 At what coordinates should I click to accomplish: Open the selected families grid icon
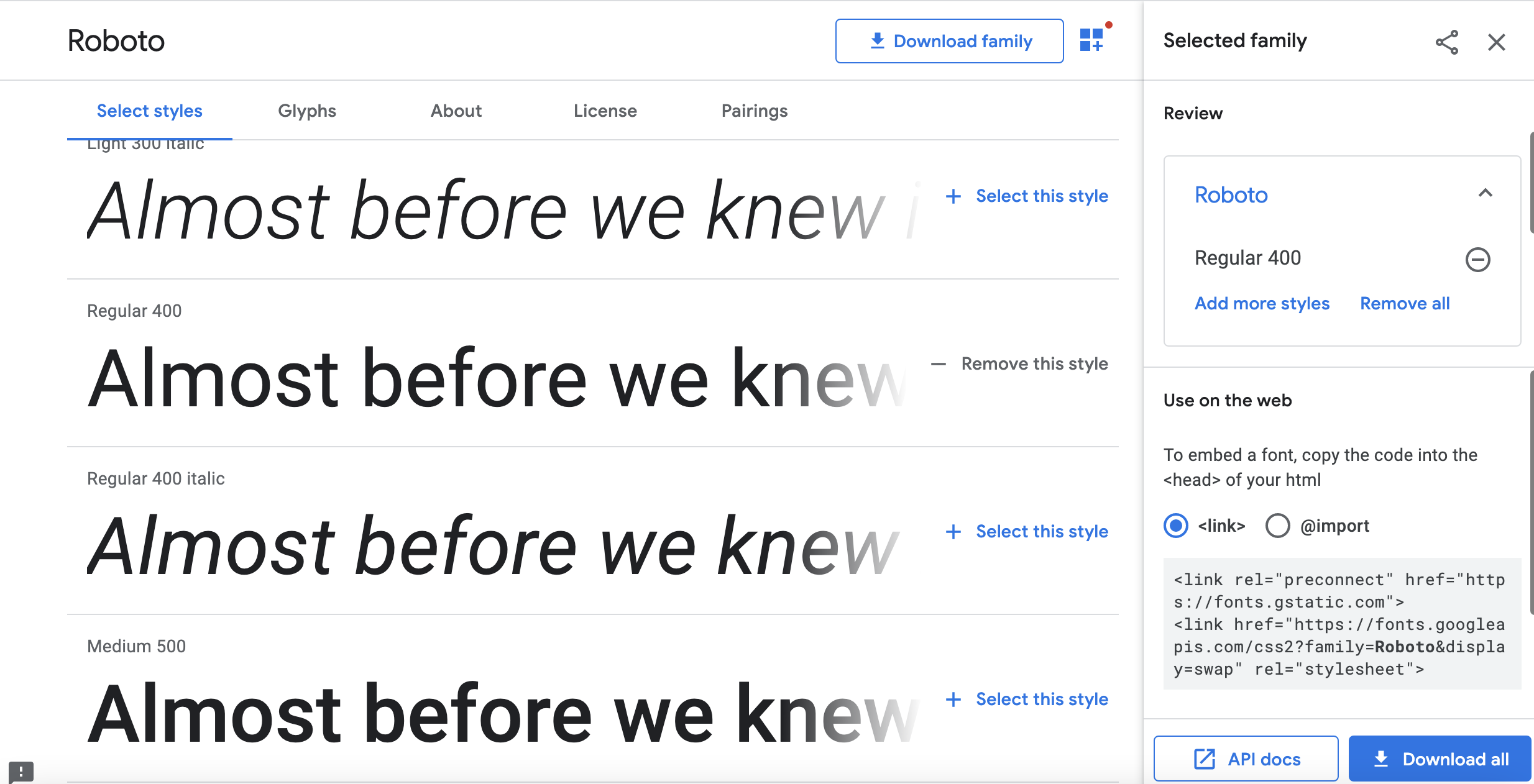point(1091,40)
